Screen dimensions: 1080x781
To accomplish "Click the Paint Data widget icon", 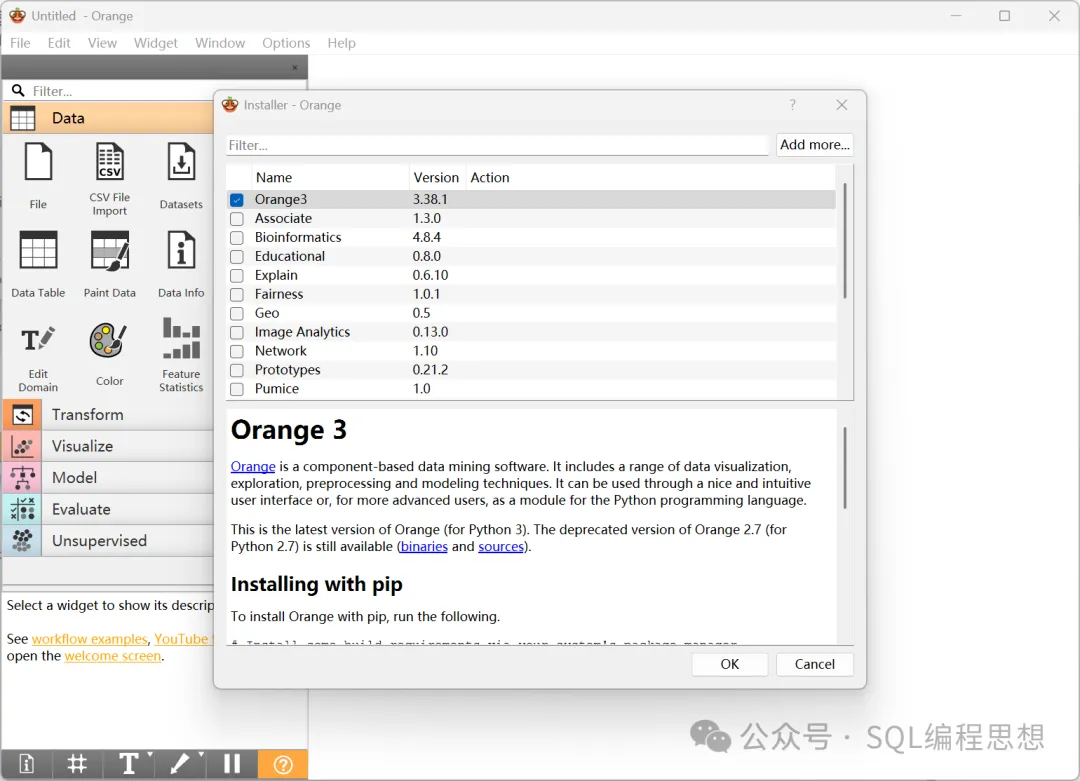I will (x=110, y=251).
